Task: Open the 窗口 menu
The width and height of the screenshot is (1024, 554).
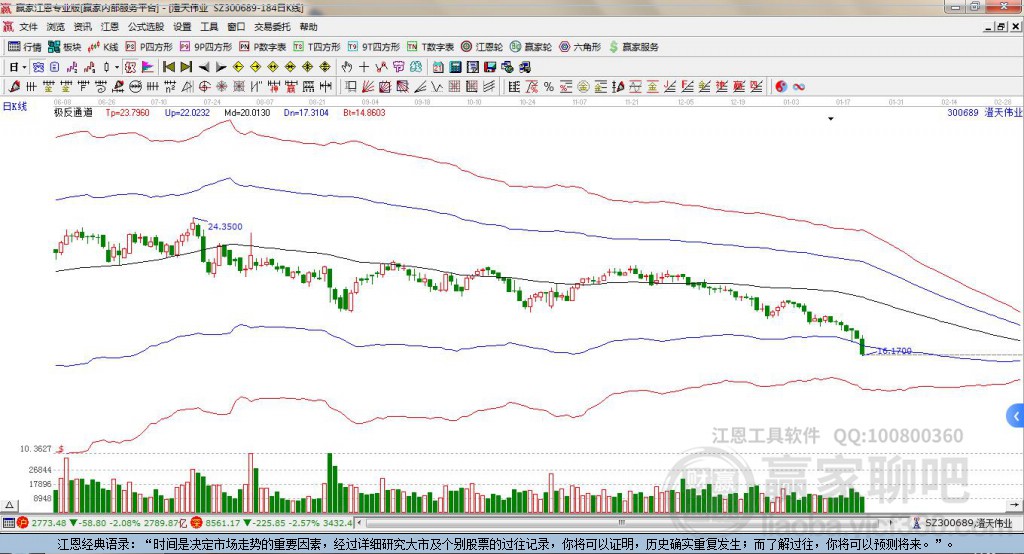Action: point(236,27)
